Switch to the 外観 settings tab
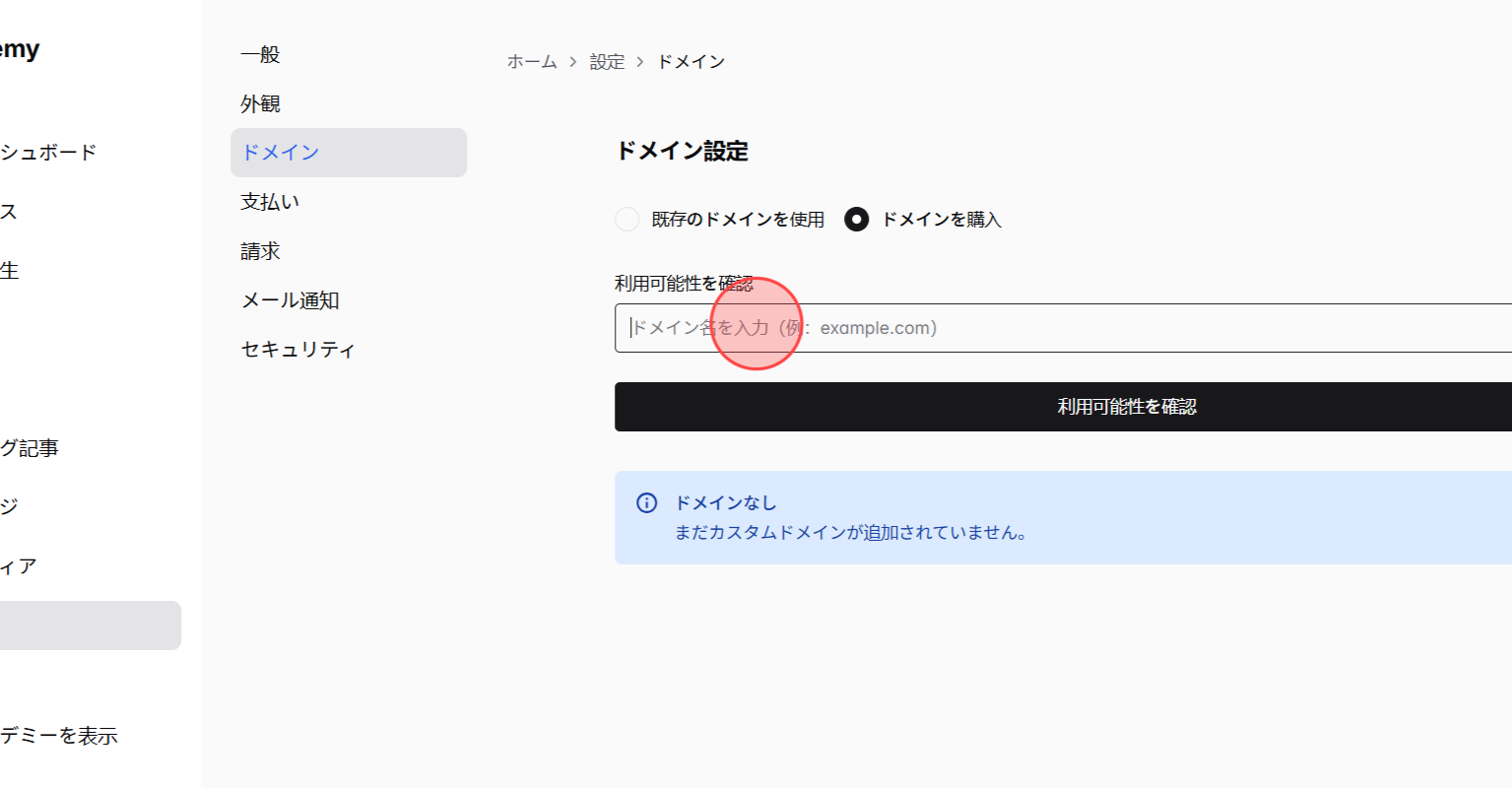 pyautogui.click(x=259, y=103)
